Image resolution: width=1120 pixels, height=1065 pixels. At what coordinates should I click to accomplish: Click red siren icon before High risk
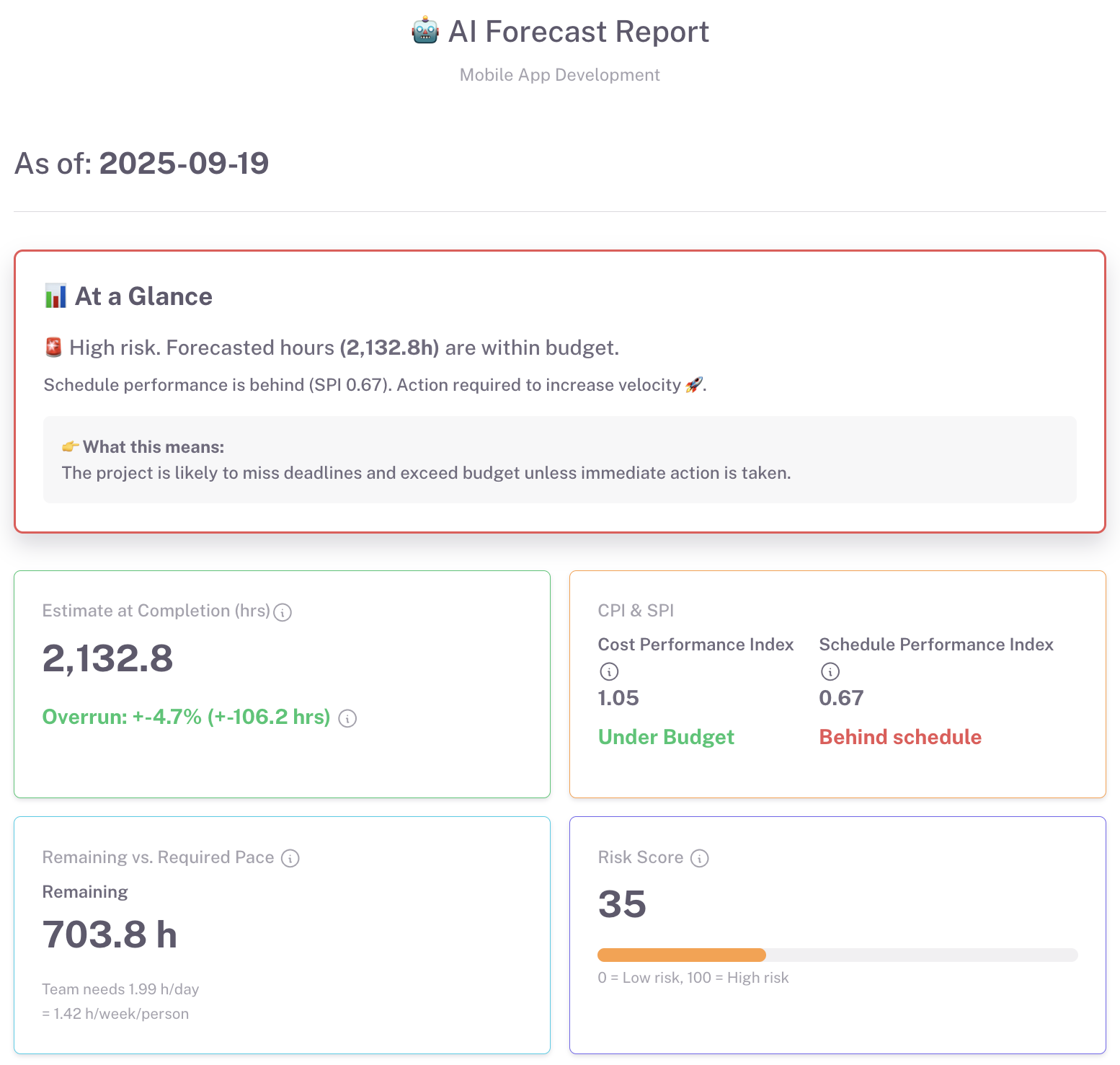click(x=53, y=348)
